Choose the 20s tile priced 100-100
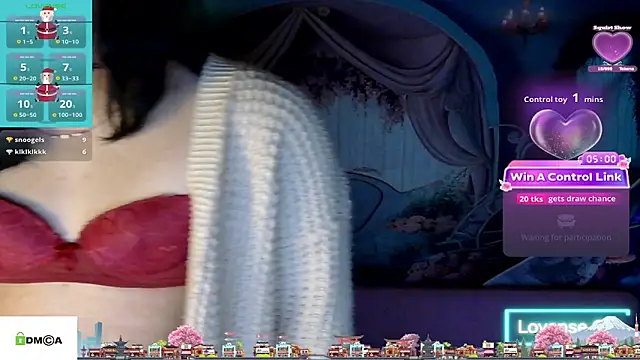This screenshot has height=360, width=640. coord(68,106)
